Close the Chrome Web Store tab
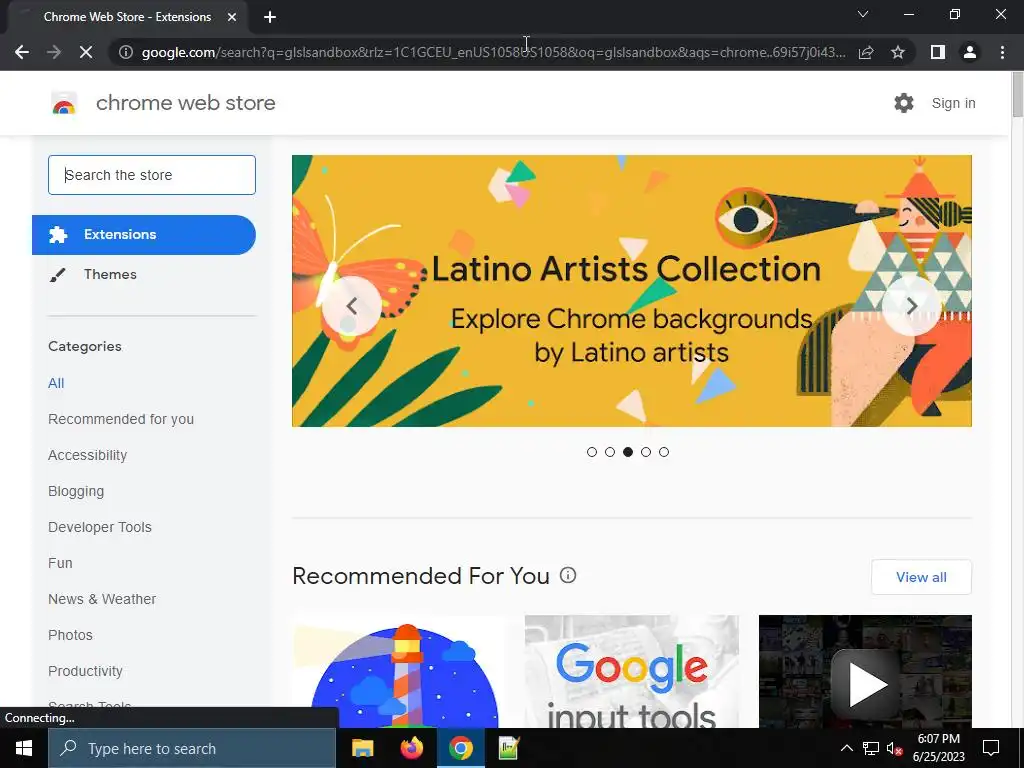Image resolution: width=1024 pixels, height=768 pixels. 232,17
